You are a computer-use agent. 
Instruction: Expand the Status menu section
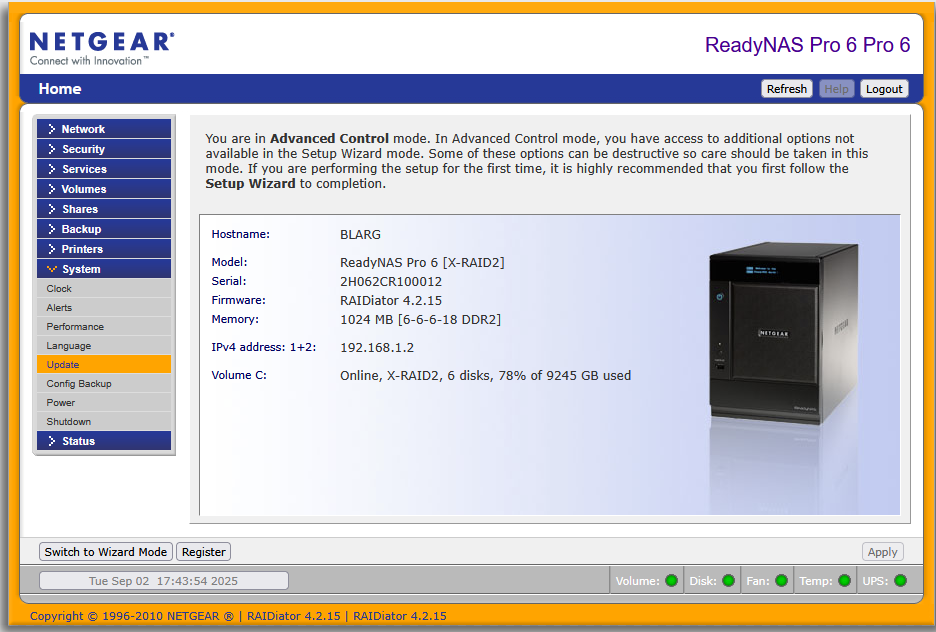coord(104,441)
